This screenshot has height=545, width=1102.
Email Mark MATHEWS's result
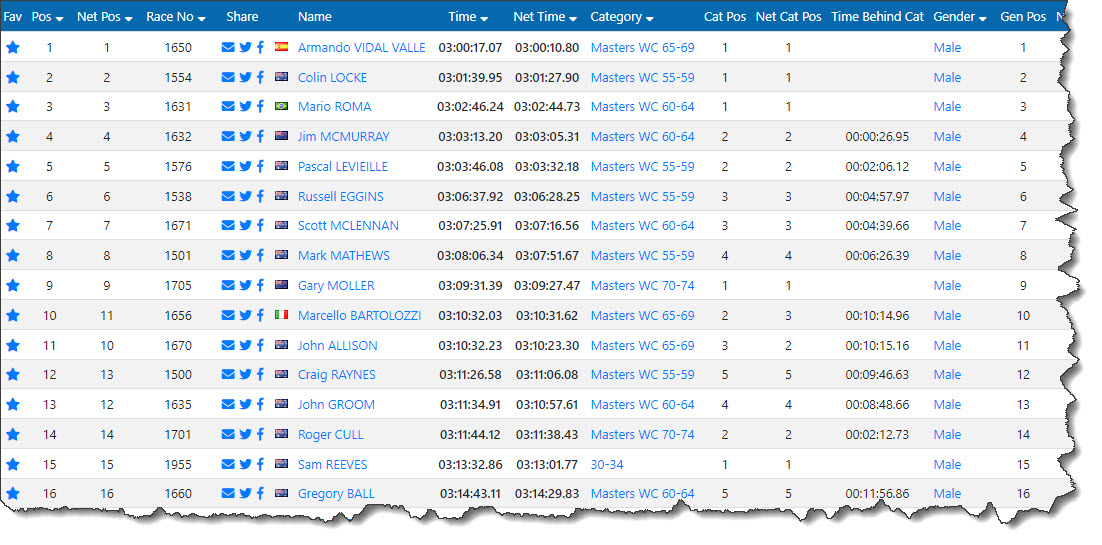tap(228, 255)
